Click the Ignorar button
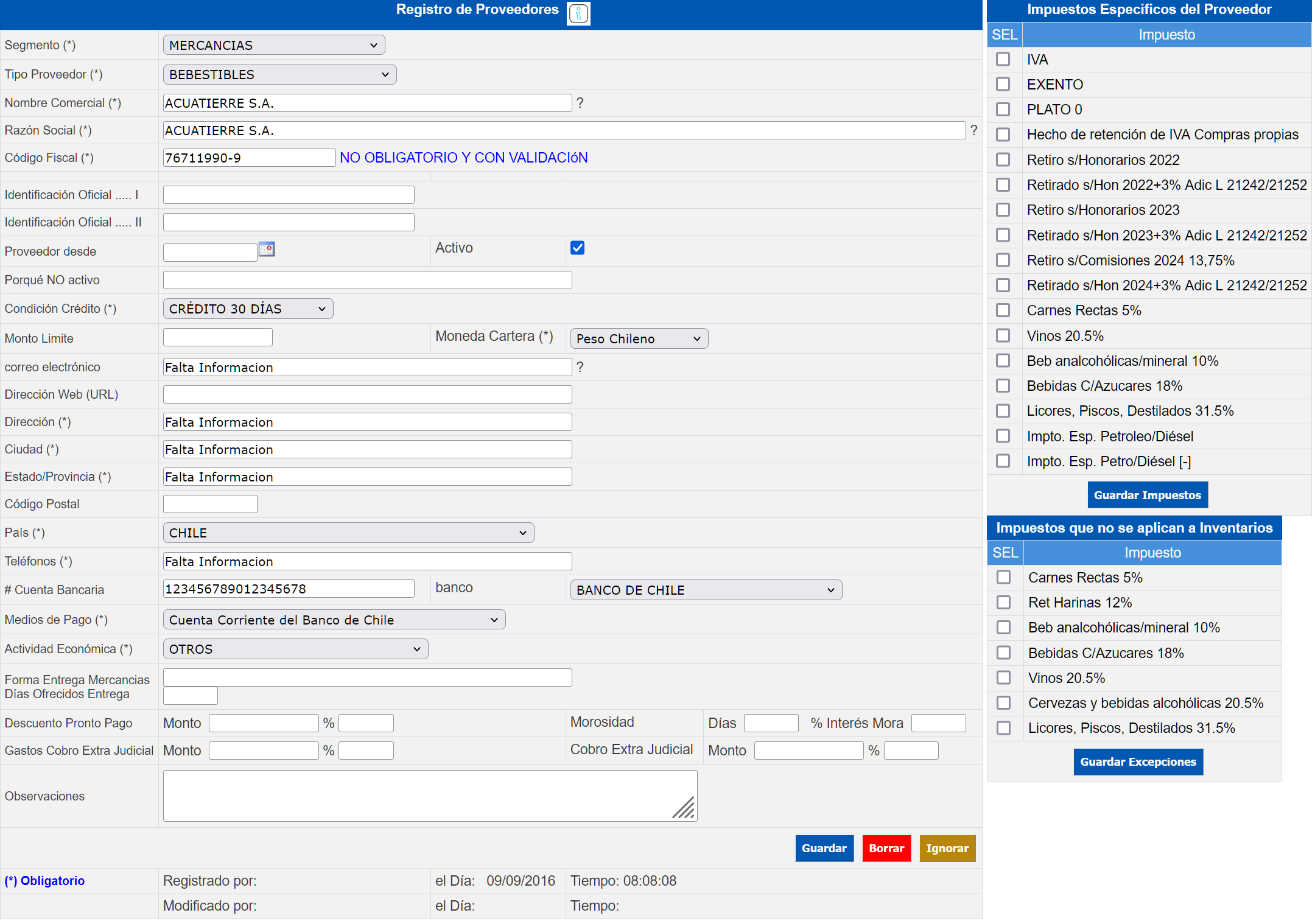 coord(947,848)
